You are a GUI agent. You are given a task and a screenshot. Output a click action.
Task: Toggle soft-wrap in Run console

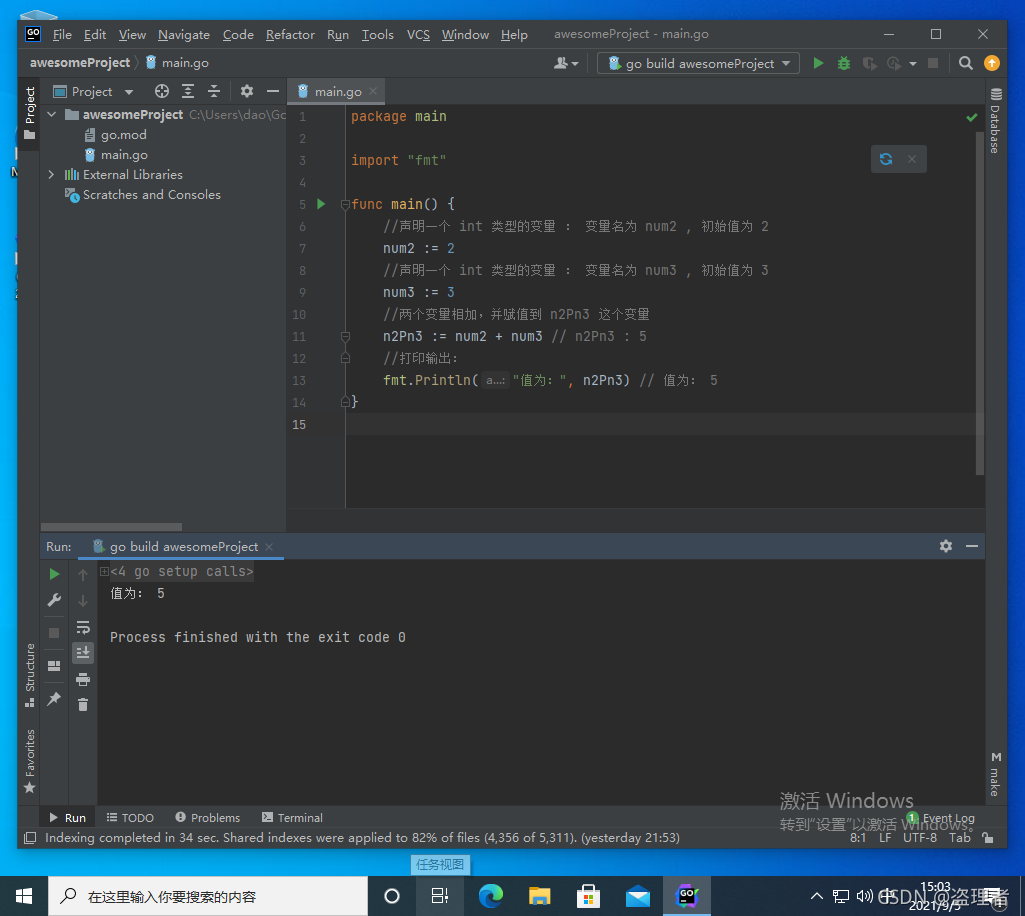coord(83,628)
